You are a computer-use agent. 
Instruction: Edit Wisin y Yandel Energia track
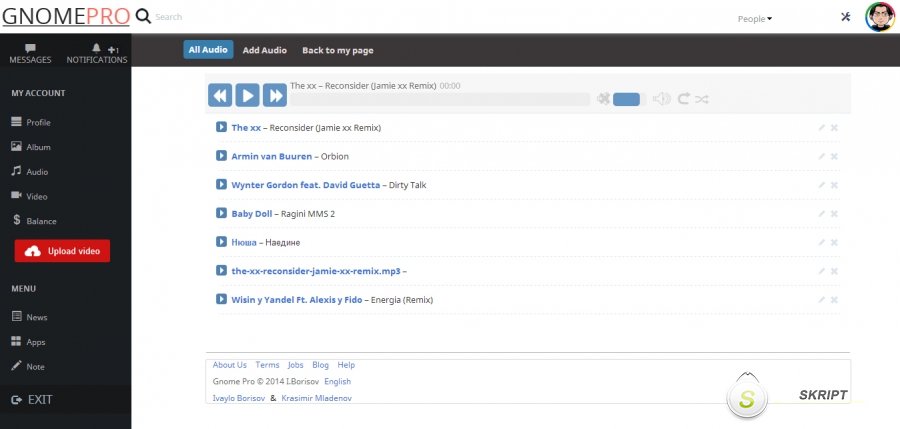[x=821, y=300]
